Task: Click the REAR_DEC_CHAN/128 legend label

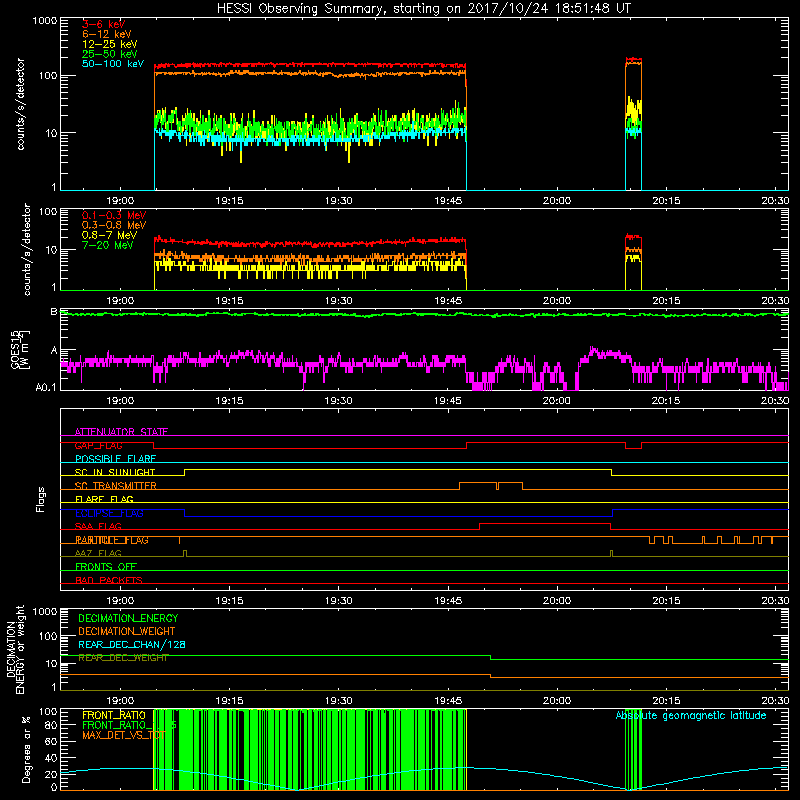Action: (132, 644)
